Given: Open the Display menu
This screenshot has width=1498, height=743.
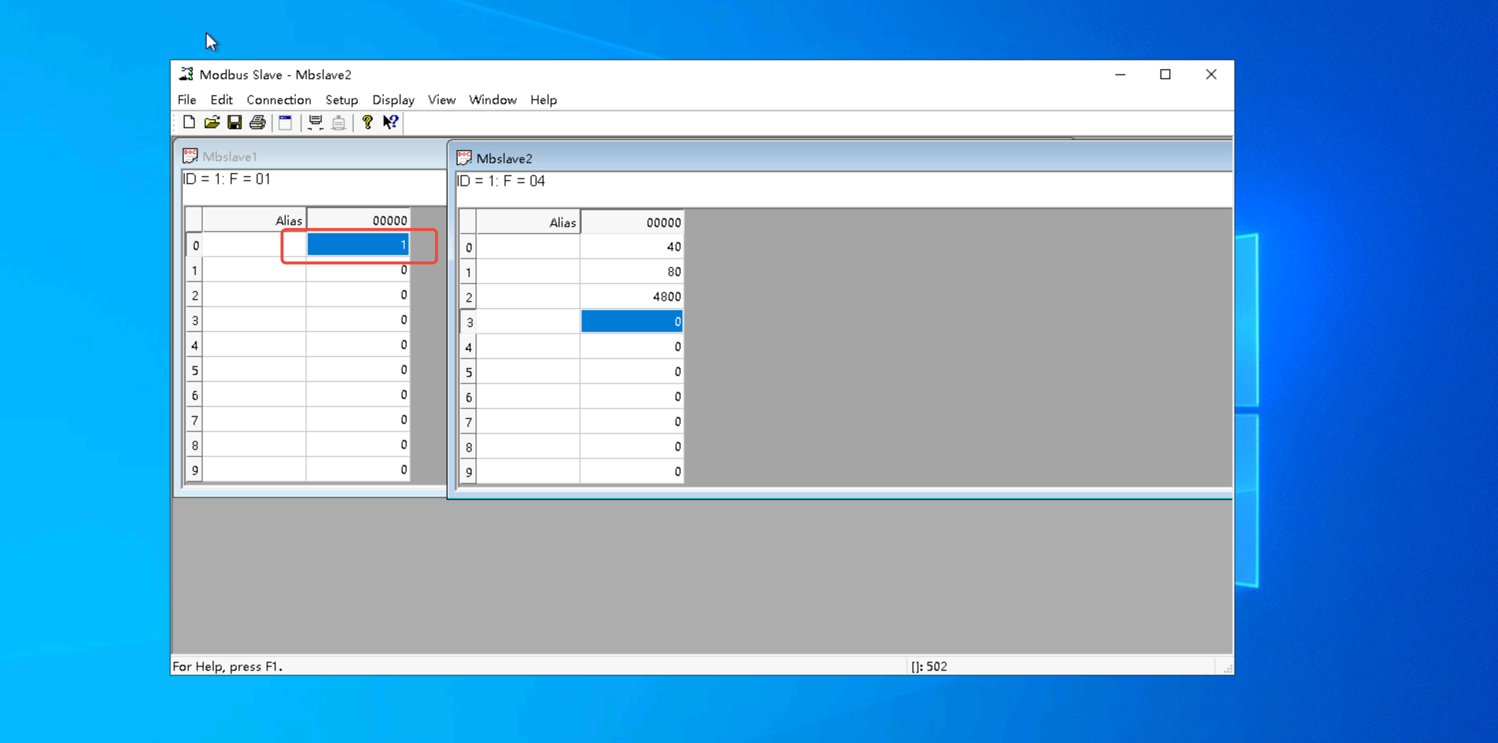Looking at the screenshot, I should point(393,100).
